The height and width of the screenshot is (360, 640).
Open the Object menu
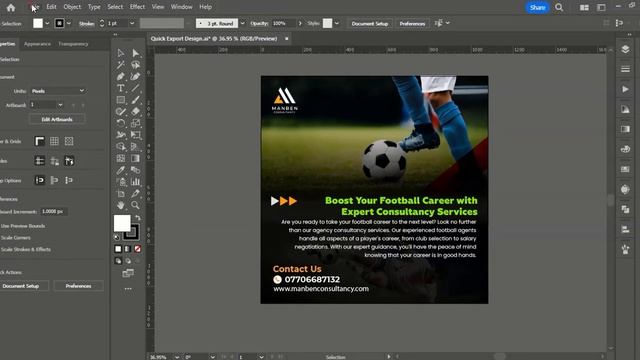[x=72, y=7]
